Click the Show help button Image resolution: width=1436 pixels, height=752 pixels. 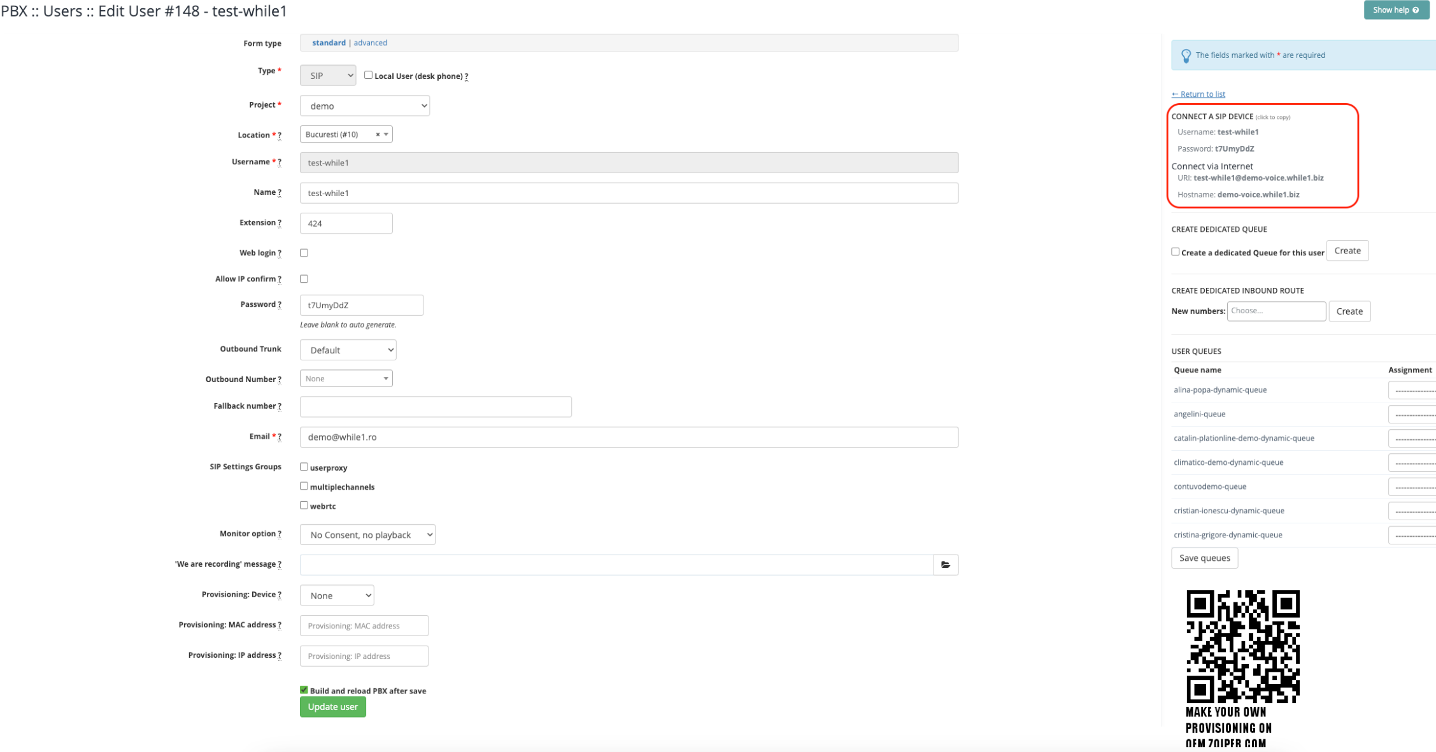coord(1395,10)
